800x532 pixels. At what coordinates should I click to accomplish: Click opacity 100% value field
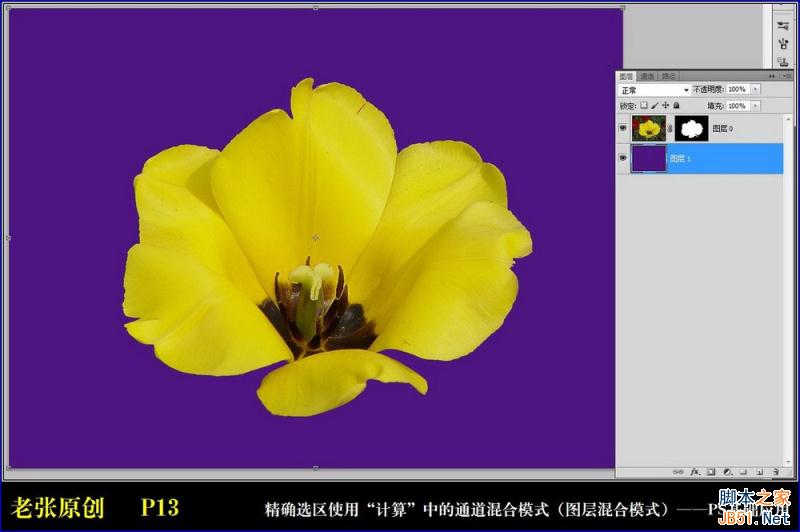point(738,89)
